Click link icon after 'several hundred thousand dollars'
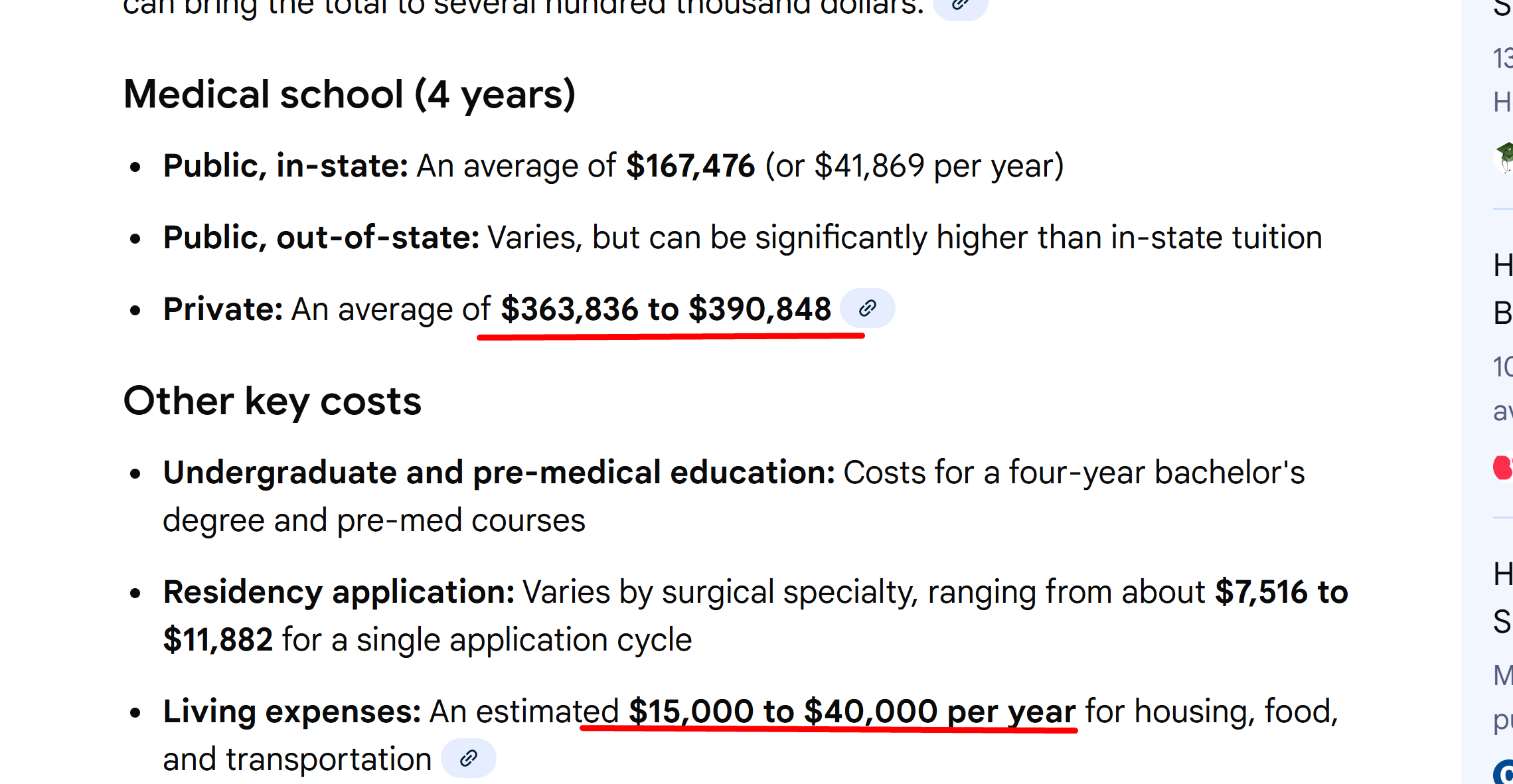The width and height of the screenshot is (1513, 784). [960, 5]
